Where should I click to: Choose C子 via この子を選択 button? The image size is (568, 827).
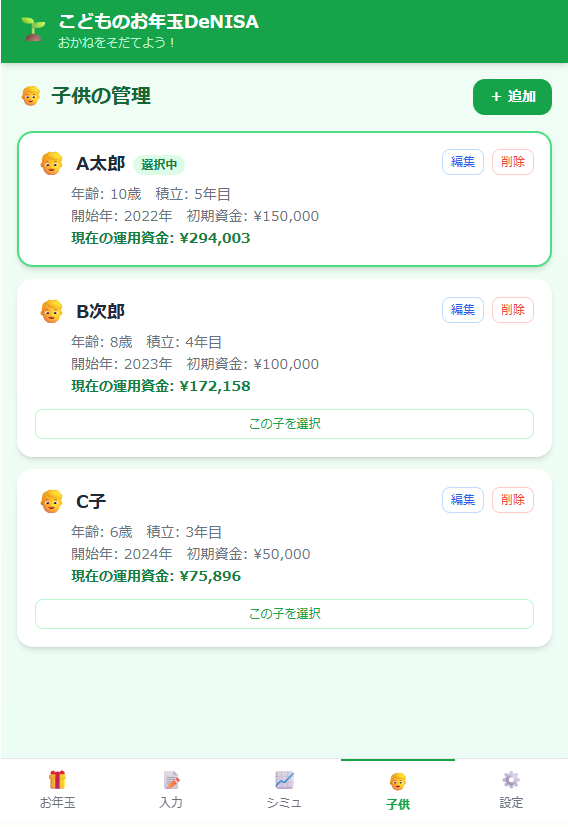pos(284,613)
